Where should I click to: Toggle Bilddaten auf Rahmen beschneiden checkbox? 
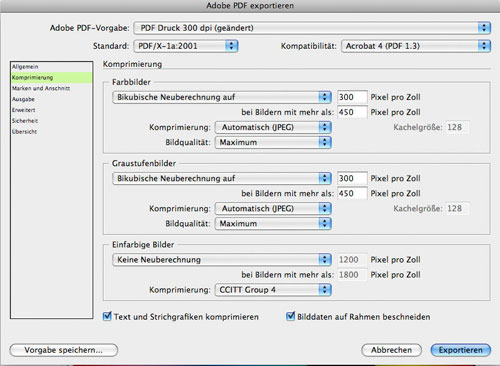point(290,316)
